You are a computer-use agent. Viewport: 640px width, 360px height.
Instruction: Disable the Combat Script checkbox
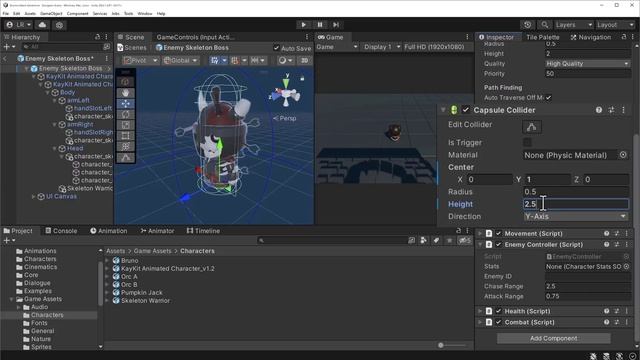[499, 322]
